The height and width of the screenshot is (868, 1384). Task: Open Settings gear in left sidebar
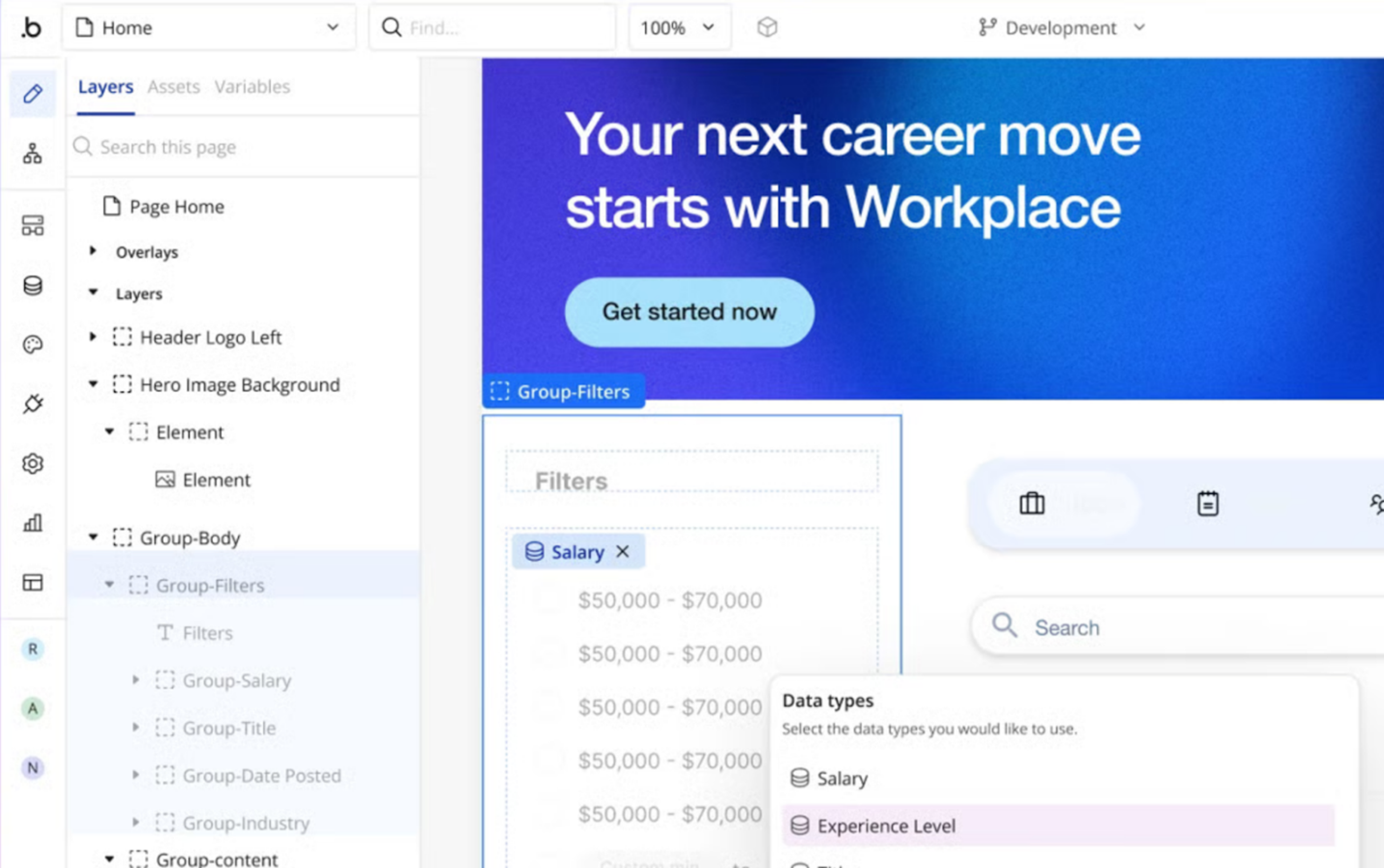point(33,463)
